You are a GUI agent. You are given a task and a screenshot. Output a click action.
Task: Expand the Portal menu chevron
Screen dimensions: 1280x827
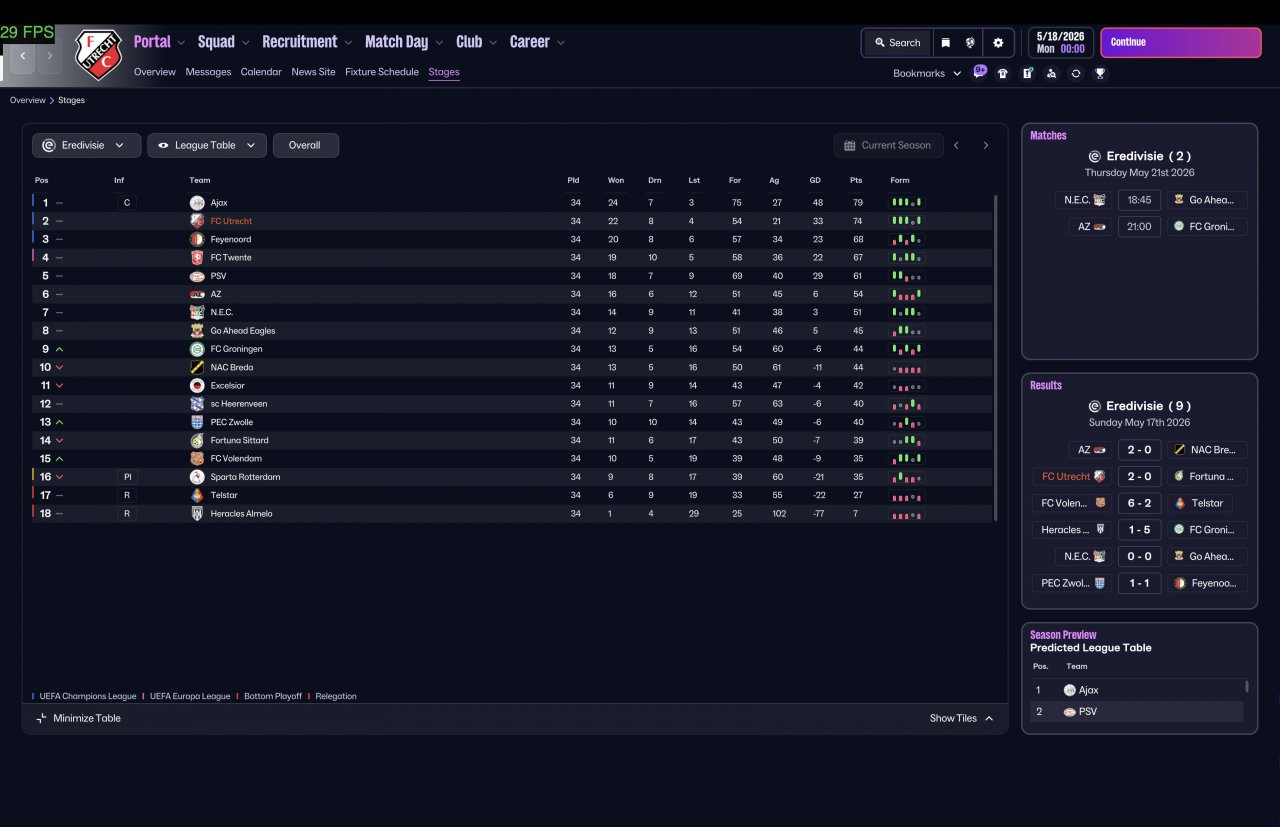tap(181, 43)
